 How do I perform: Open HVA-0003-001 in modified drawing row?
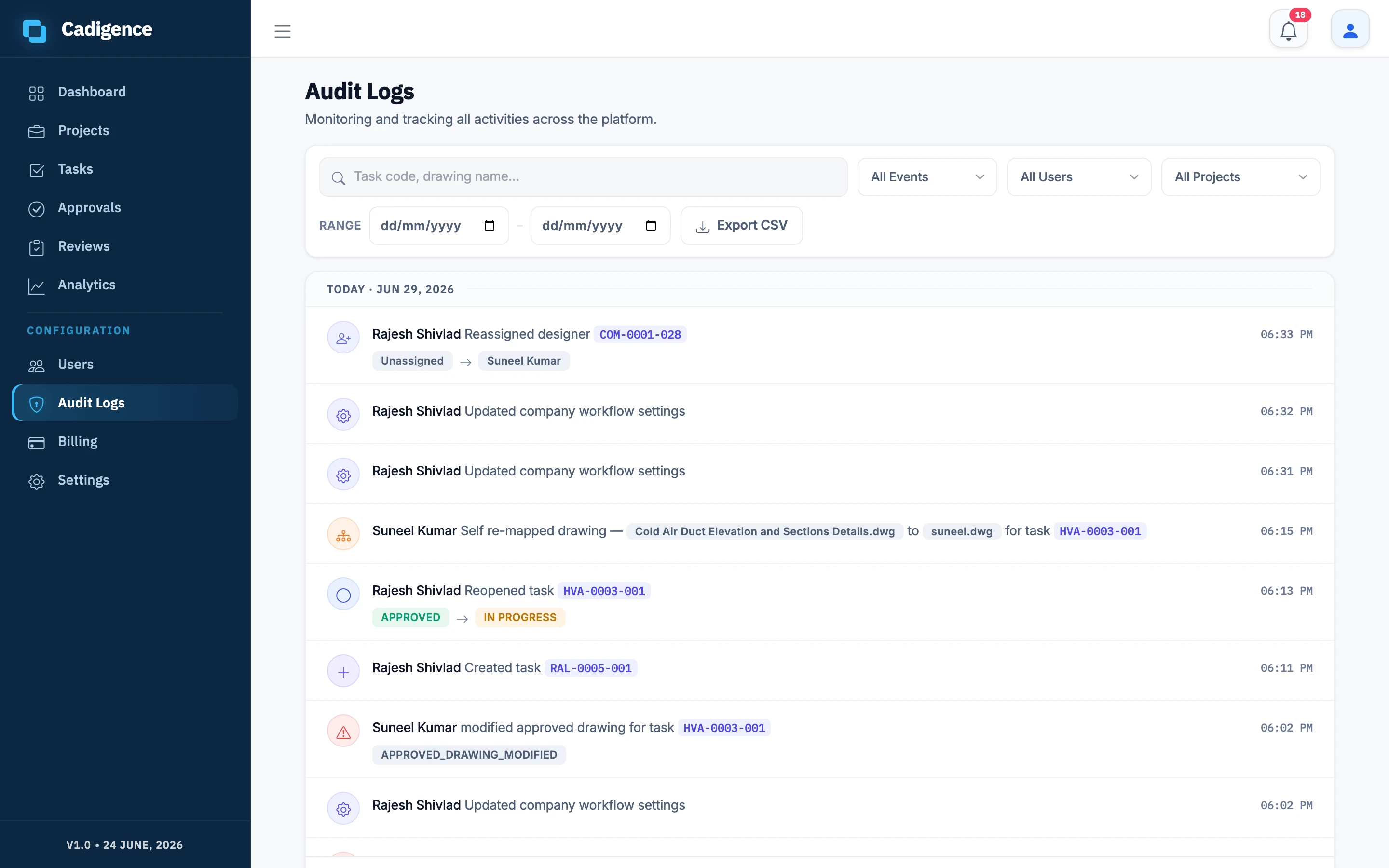[724, 728]
